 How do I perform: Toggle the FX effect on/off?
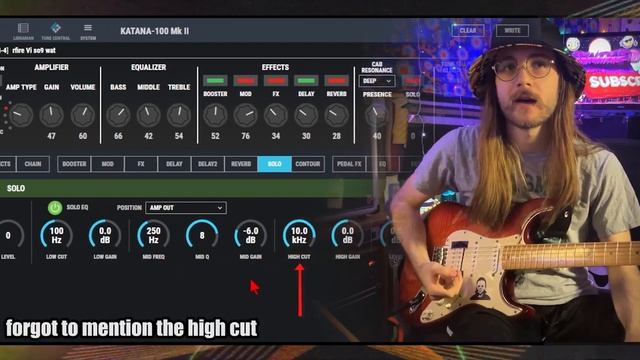276,80
